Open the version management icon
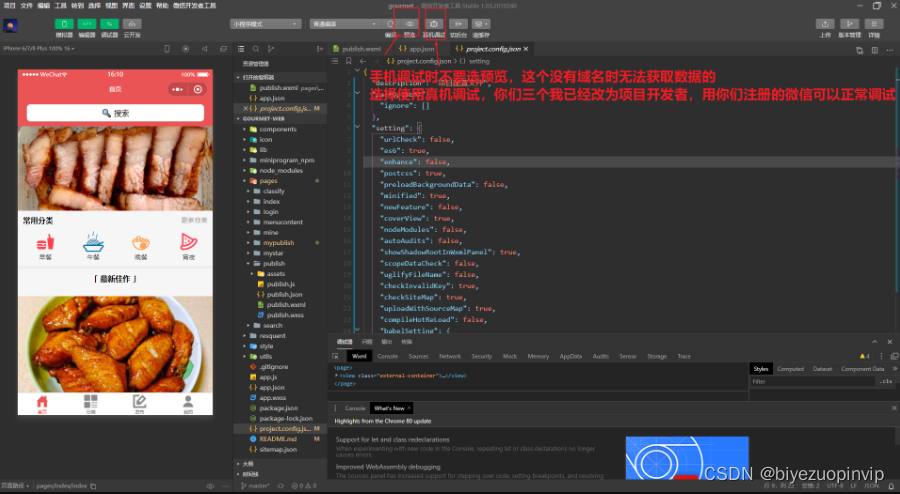The image size is (900, 494). 849,24
